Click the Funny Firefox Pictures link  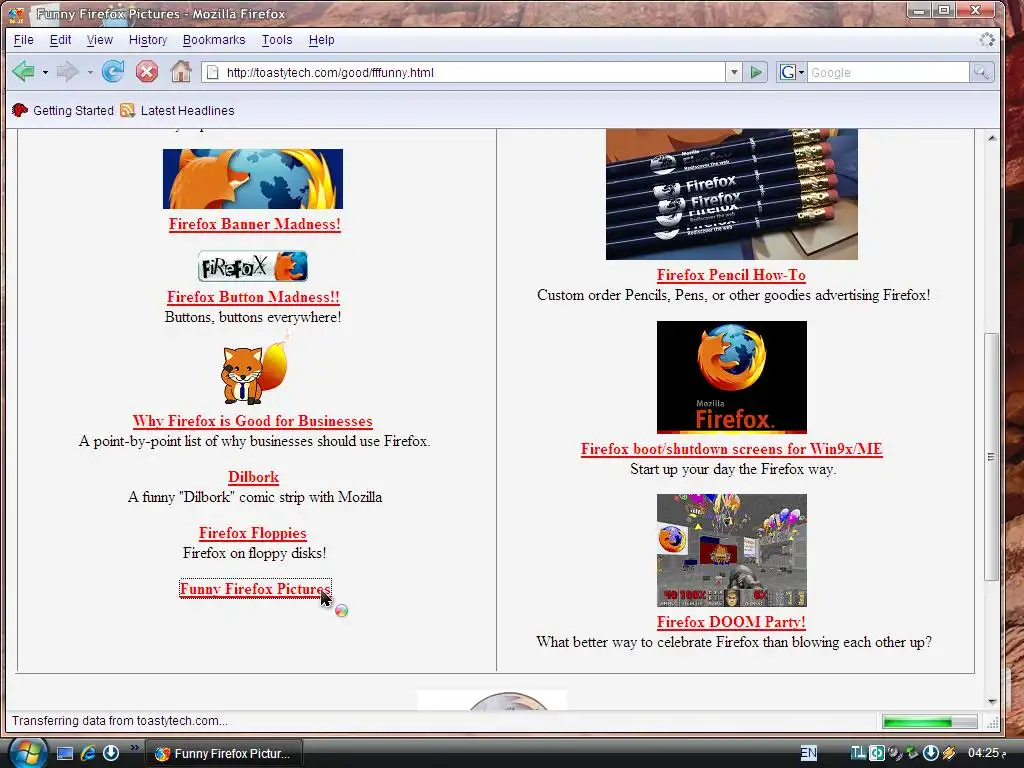coord(255,589)
